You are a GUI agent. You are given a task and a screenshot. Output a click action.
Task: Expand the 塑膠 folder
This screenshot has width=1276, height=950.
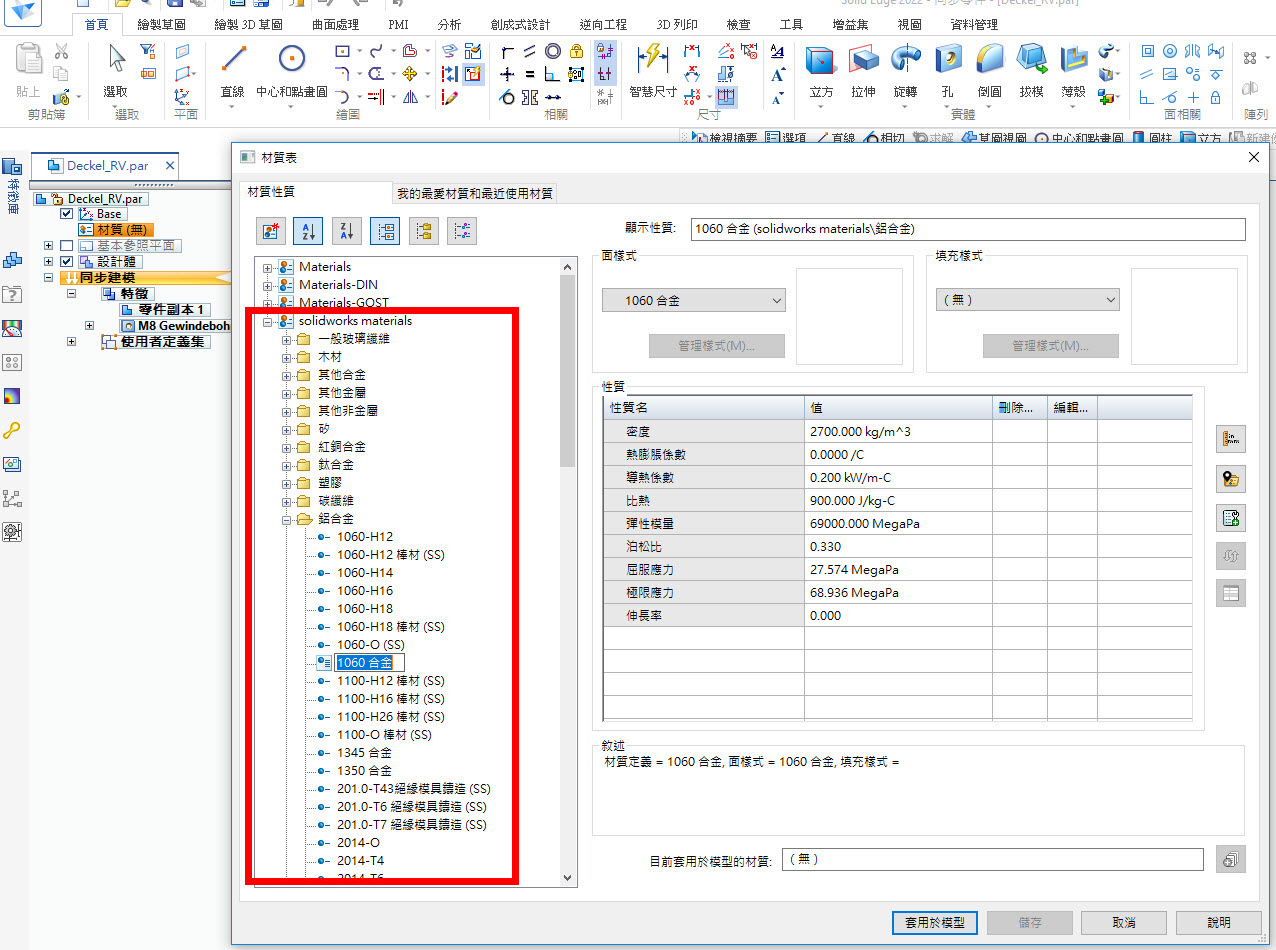click(x=286, y=483)
